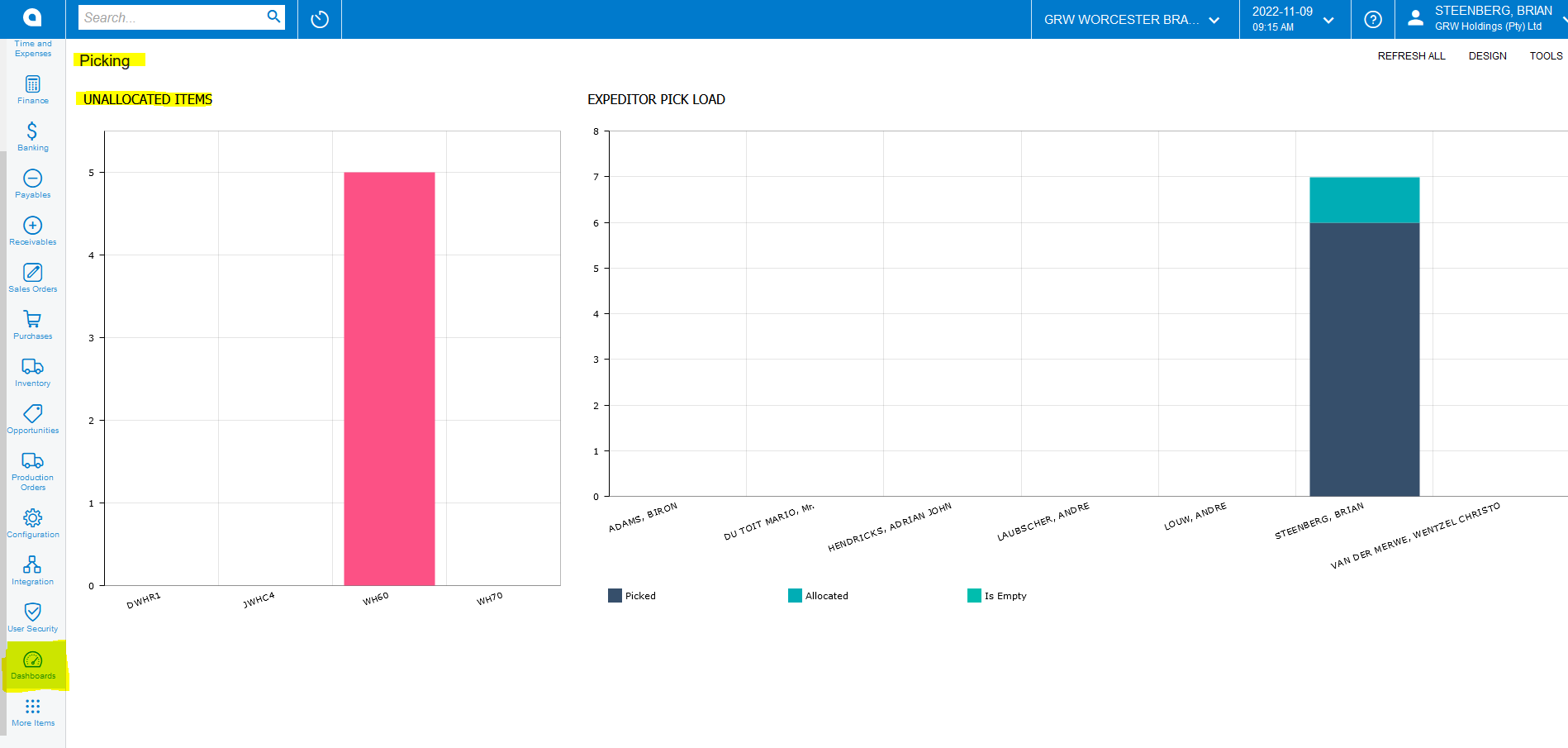Open the Sales Orders workspace

[x=32, y=278]
